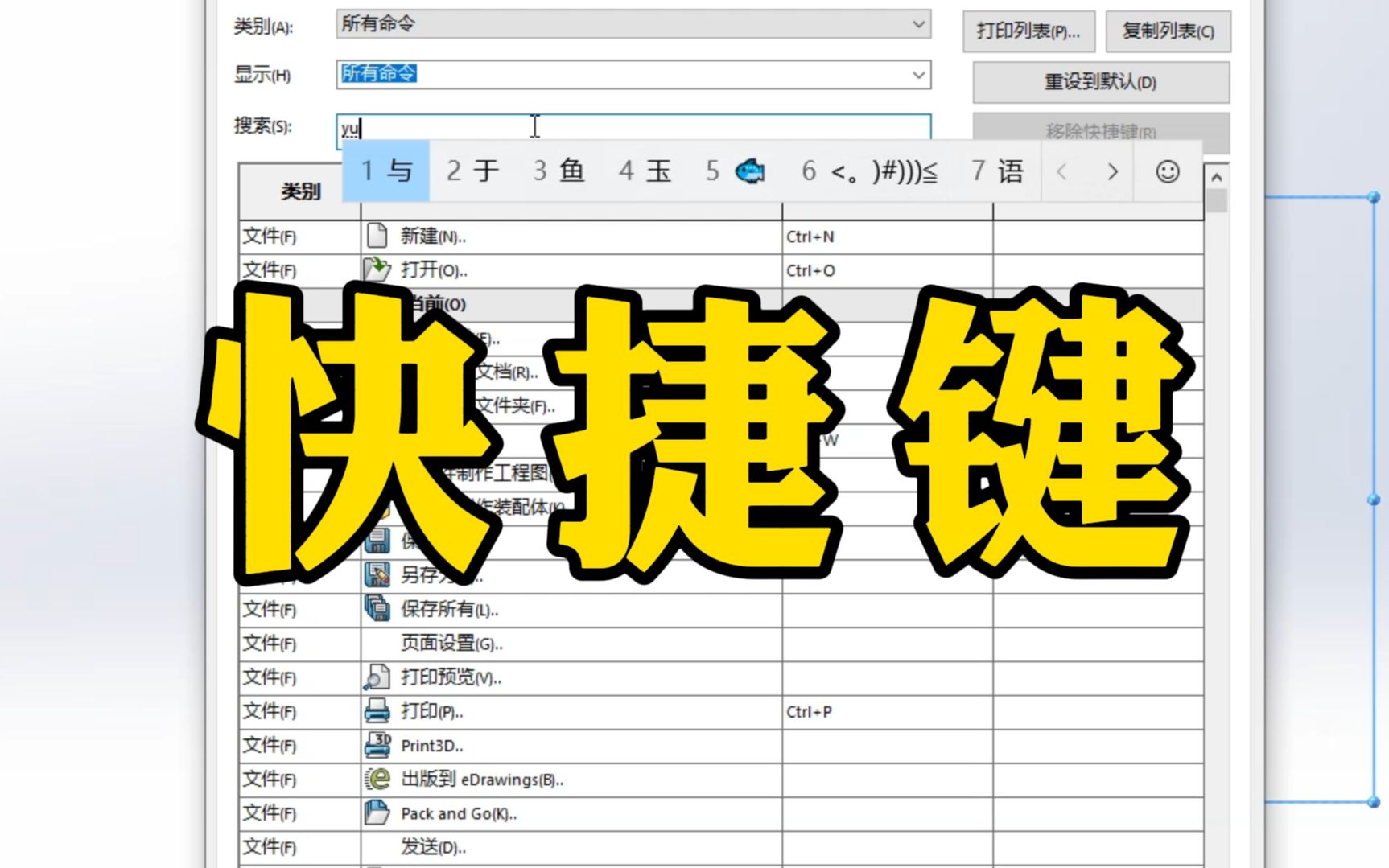Image resolution: width=1389 pixels, height=868 pixels.
Task: Click the 另存为 save-as icon
Action: [377, 574]
